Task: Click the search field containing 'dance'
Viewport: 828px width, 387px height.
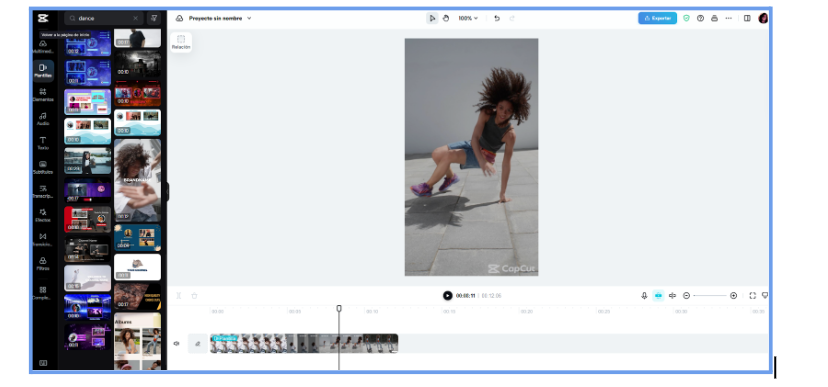Action: (103, 18)
